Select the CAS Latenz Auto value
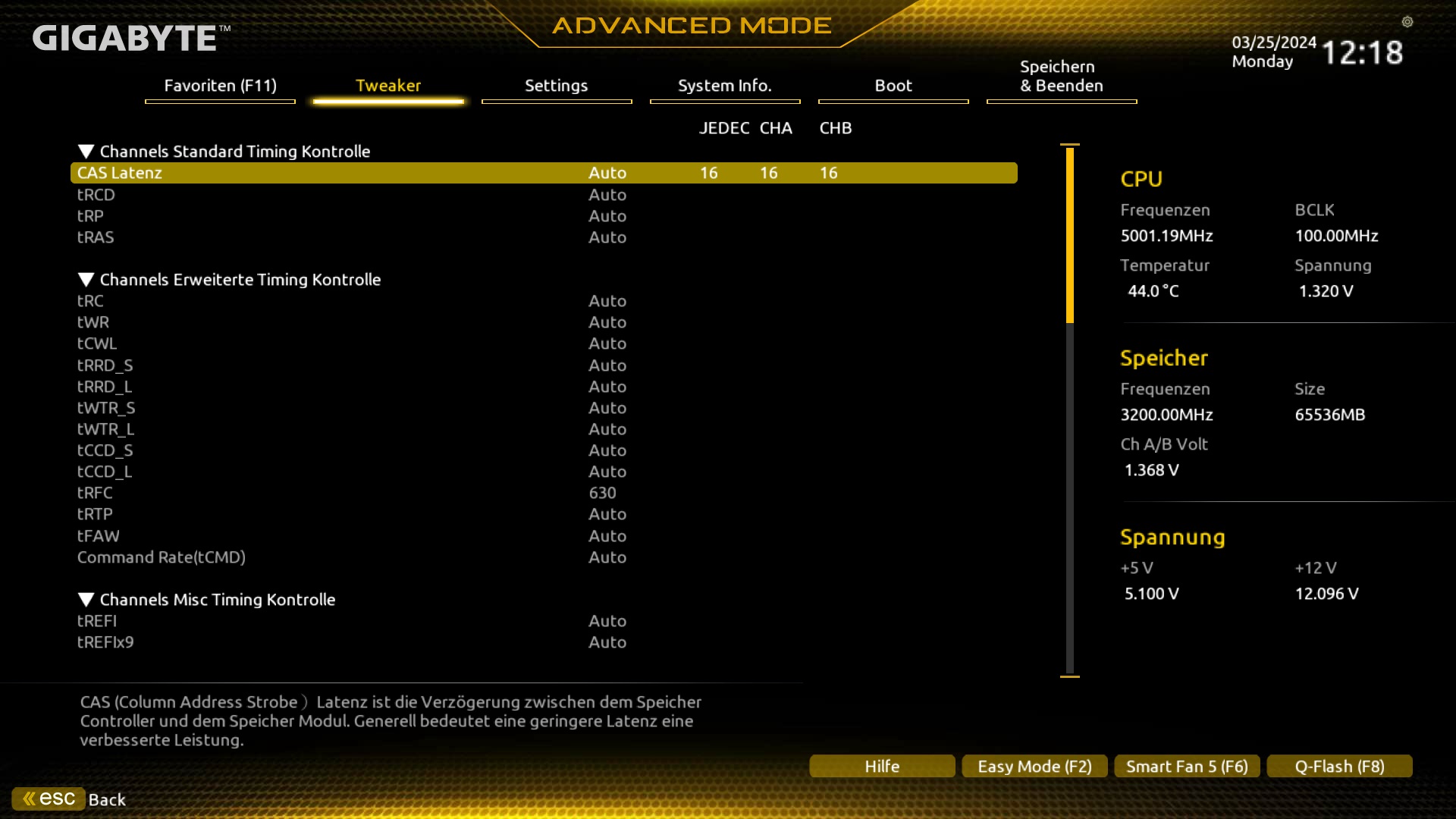This screenshot has width=1456, height=819. 607,173
